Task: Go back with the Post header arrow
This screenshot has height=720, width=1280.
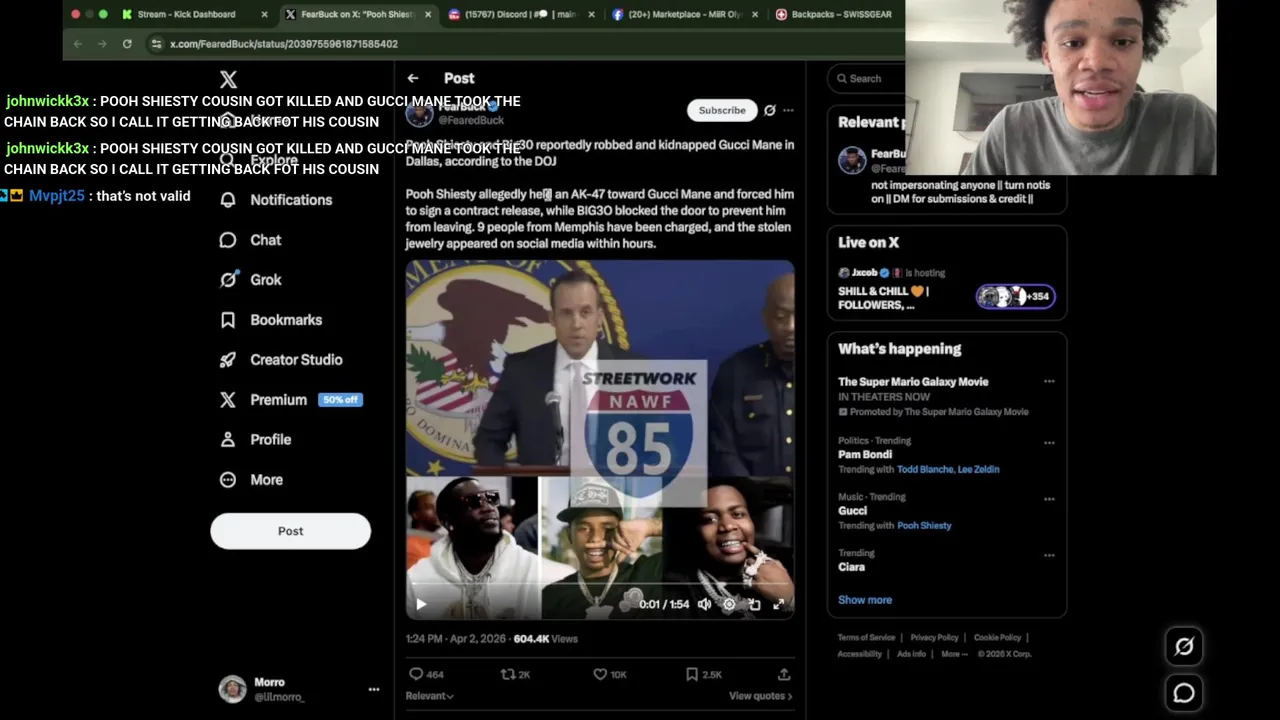Action: [413, 78]
